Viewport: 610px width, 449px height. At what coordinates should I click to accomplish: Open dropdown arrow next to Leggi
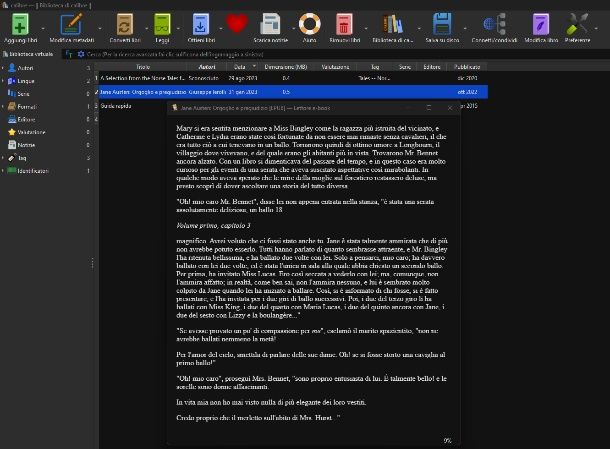178,28
